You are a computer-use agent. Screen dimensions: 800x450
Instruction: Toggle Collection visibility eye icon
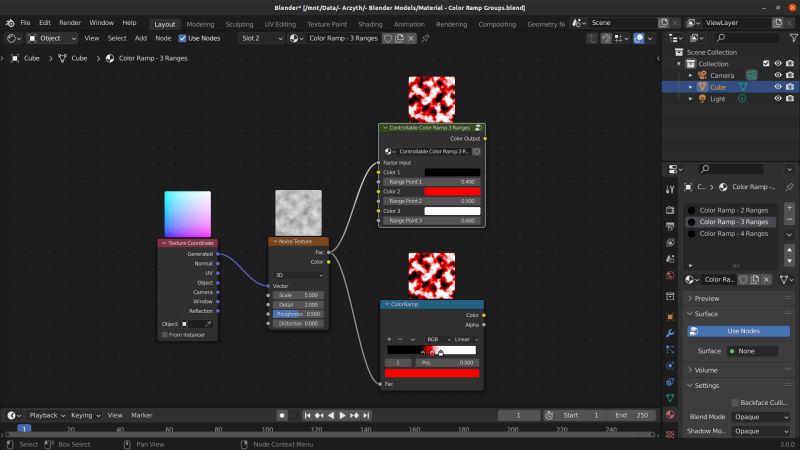tap(778, 64)
